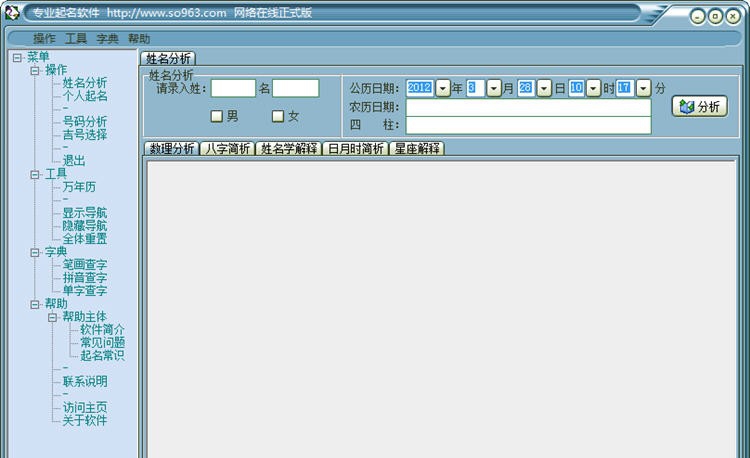Click the year value 2012 field
The height and width of the screenshot is (458, 750).
(x=420, y=88)
